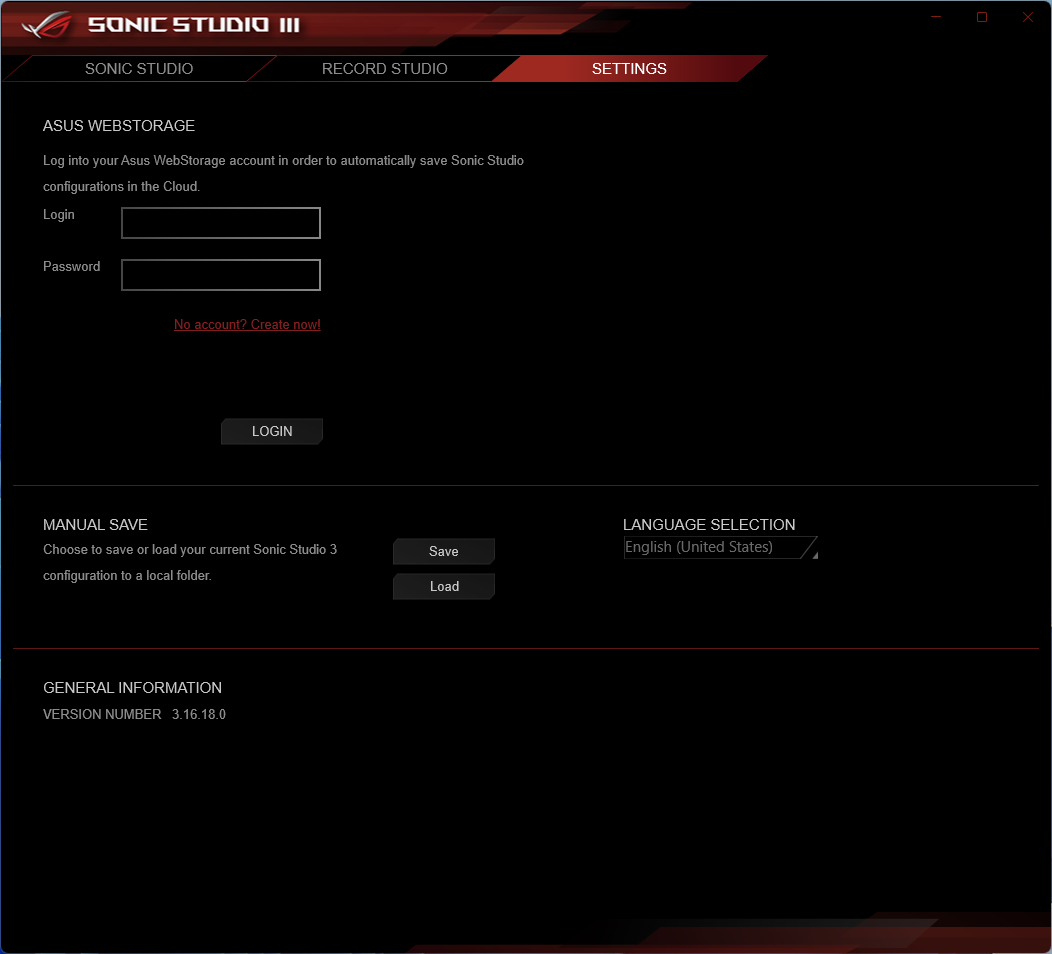Open the RECORD STUDIO tab
This screenshot has width=1052, height=954.
384,69
